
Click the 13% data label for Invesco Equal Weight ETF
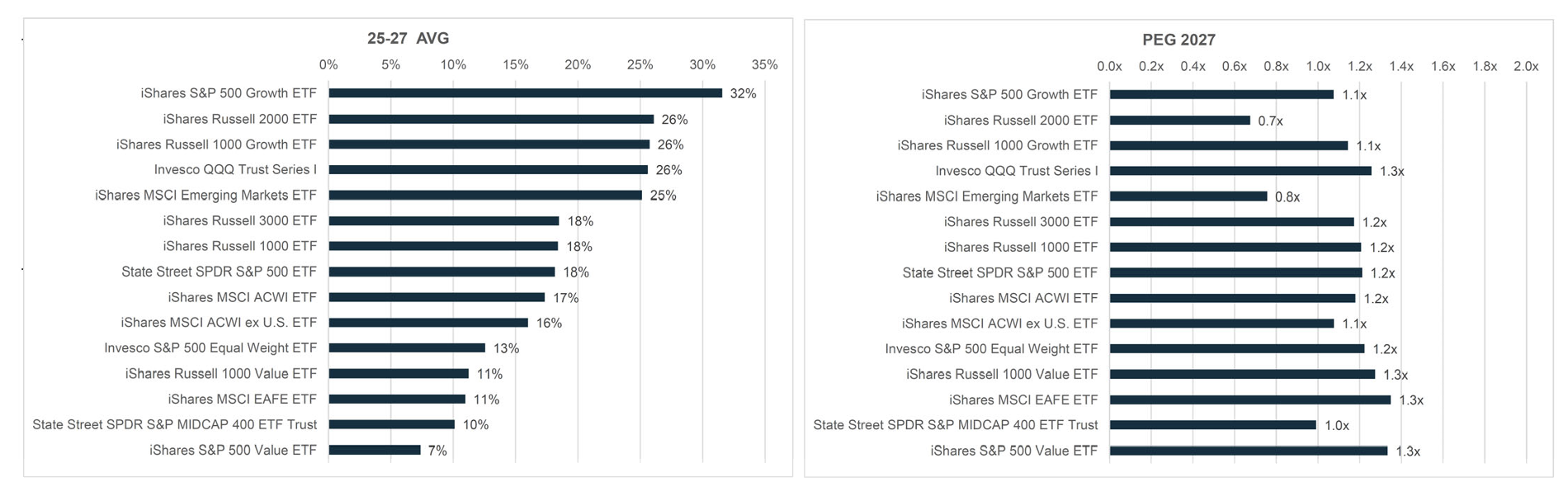506,348
